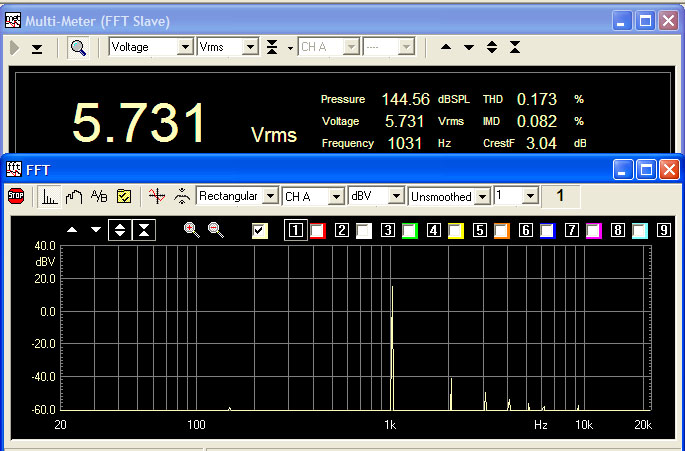The image size is (685, 451).
Task: Click the Multi-Meter magnifier icon
Action: (x=78, y=47)
